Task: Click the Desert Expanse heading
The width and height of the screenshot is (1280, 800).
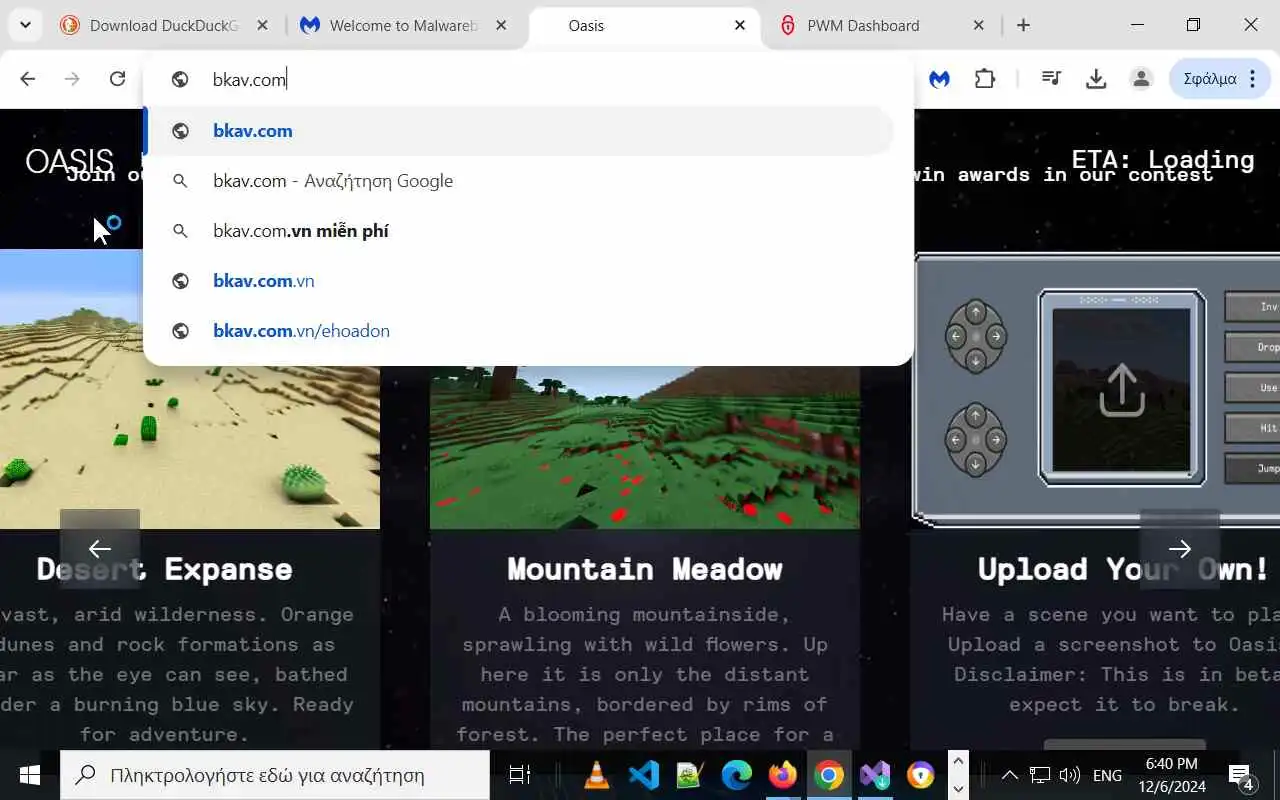Action: pyautogui.click(x=165, y=569)
